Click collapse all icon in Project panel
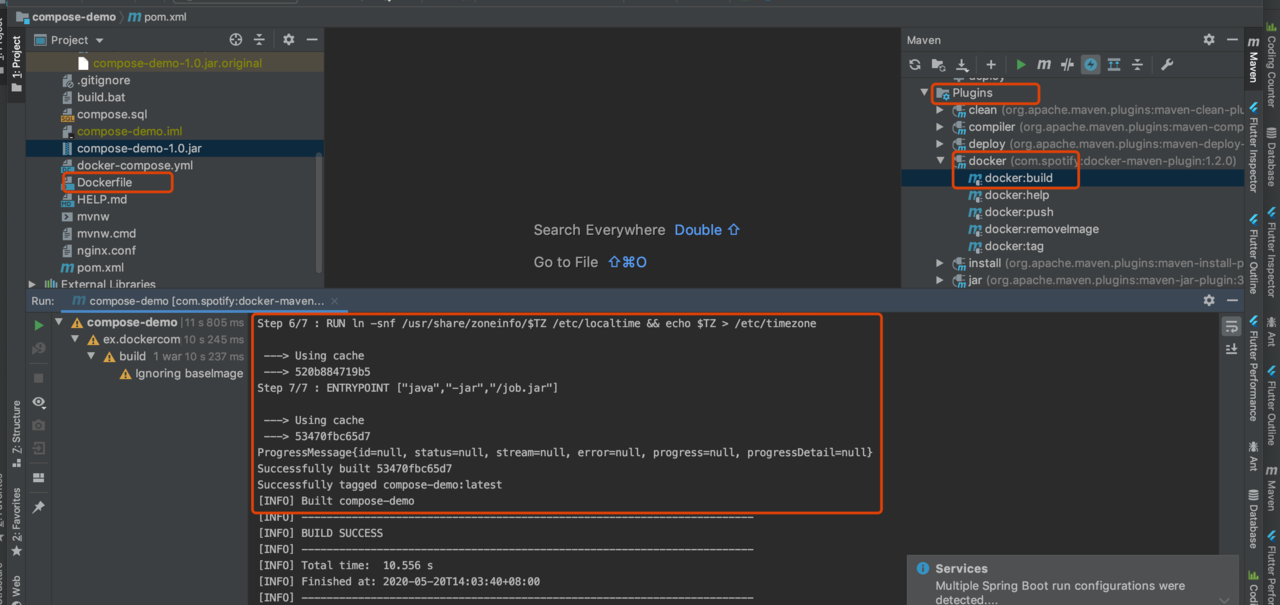The width and height of the screenshot is (1280, 605). pyautogui.click(x=259, y=40)
